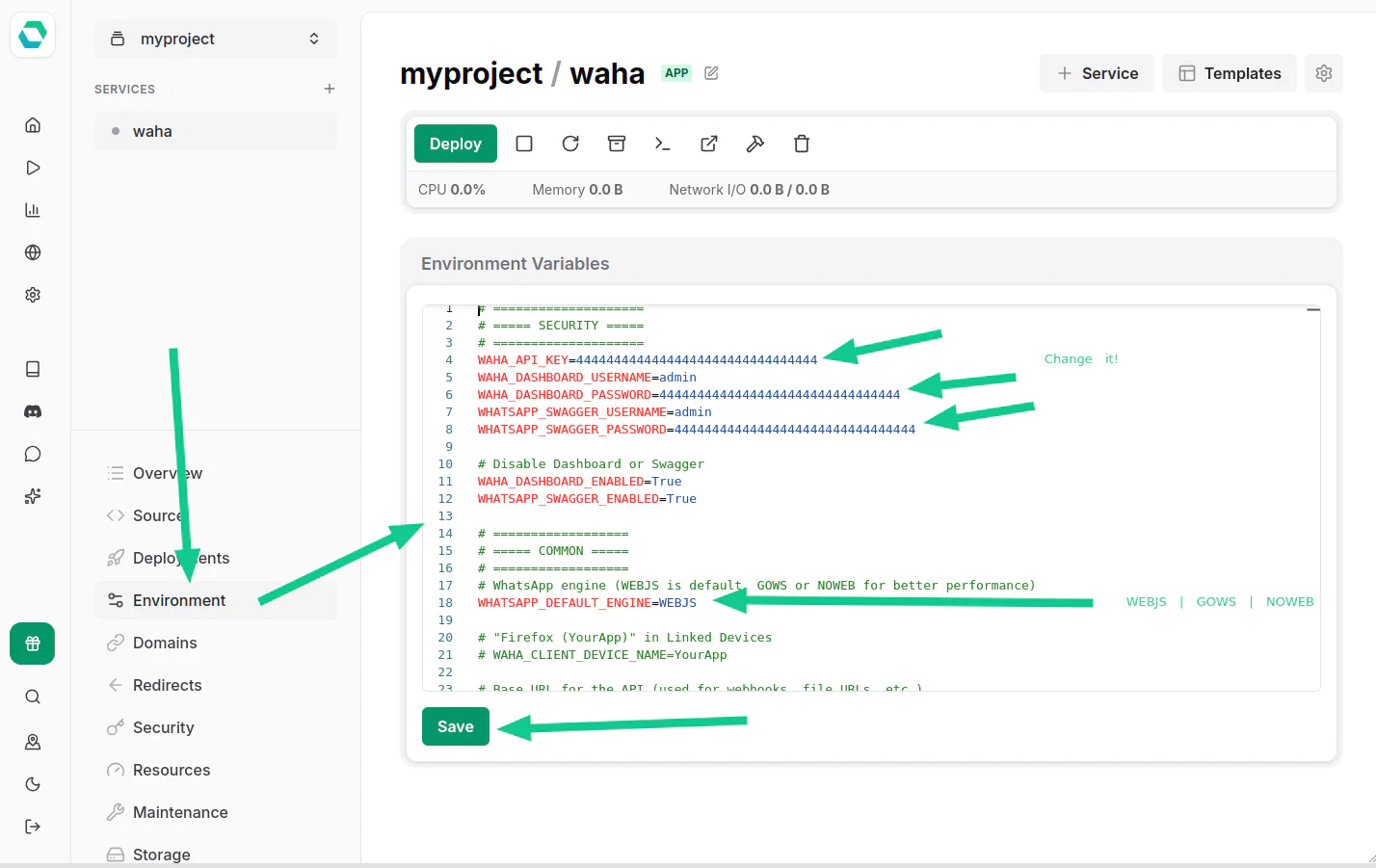Select the Resources section
The image size is (1376, 868).
171,770
